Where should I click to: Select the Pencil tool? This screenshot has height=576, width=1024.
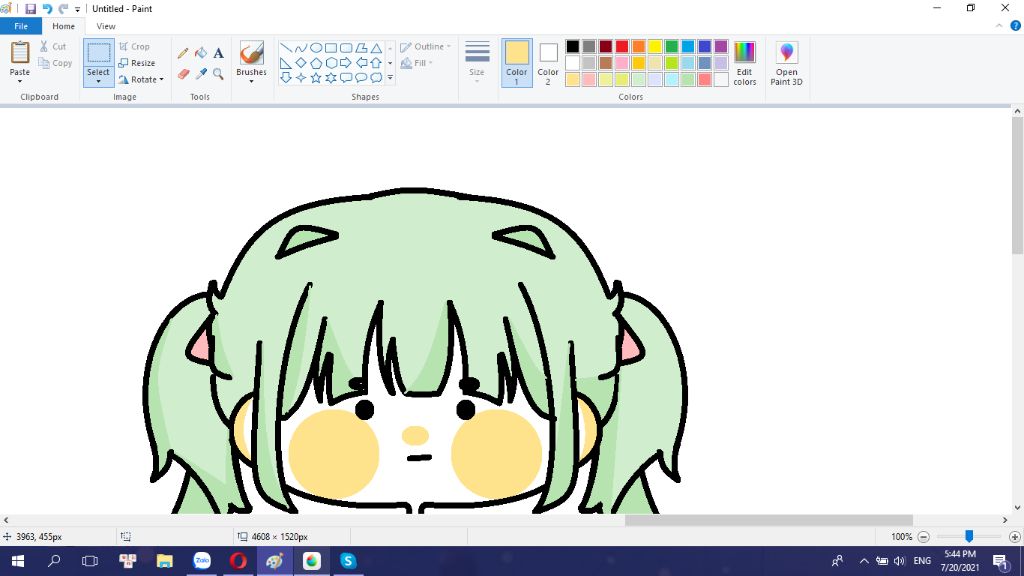(x=183, y=53)
